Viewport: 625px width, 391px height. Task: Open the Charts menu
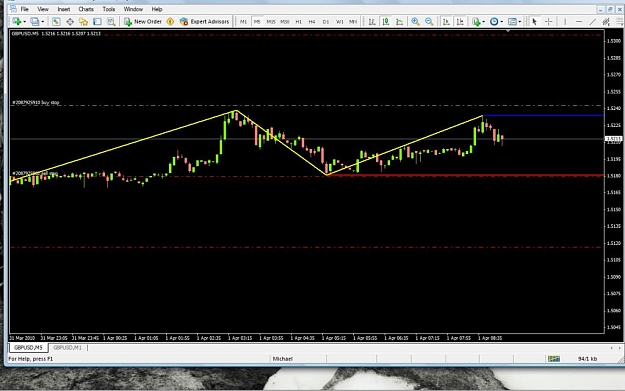[x=86, y=9]
